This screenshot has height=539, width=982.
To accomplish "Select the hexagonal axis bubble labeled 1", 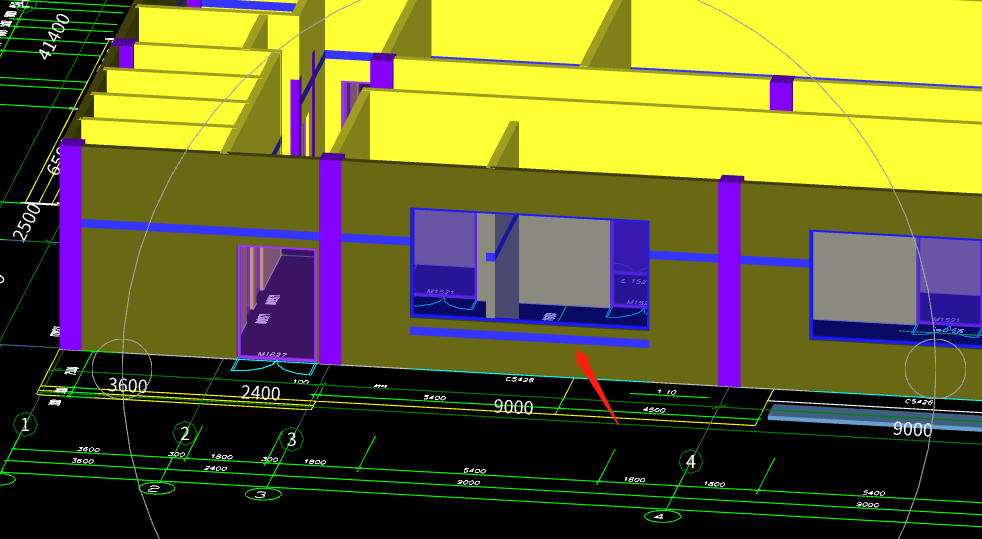I will (25, 425).
